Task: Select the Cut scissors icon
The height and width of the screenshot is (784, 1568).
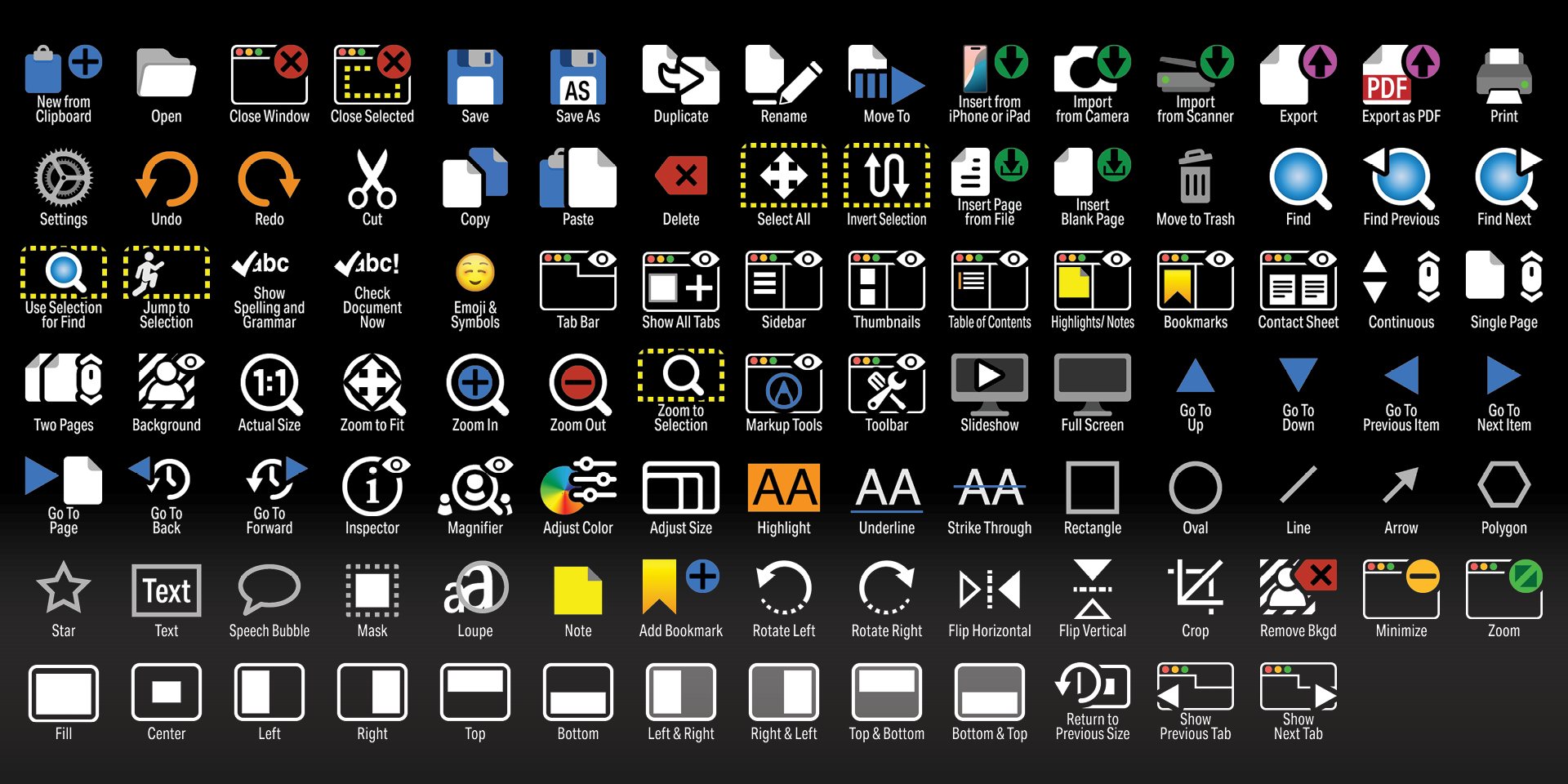Action: click(x=372, y=177)
